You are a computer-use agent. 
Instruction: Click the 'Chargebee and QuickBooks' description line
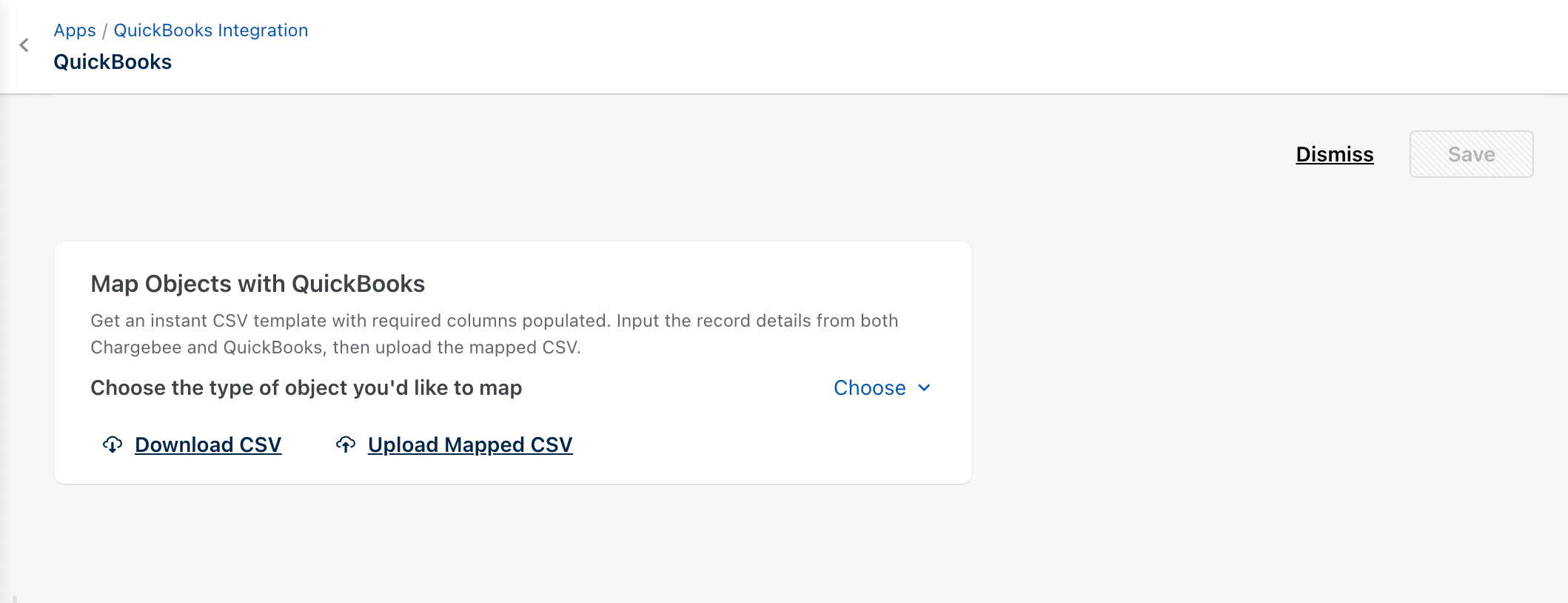point(335,347)
